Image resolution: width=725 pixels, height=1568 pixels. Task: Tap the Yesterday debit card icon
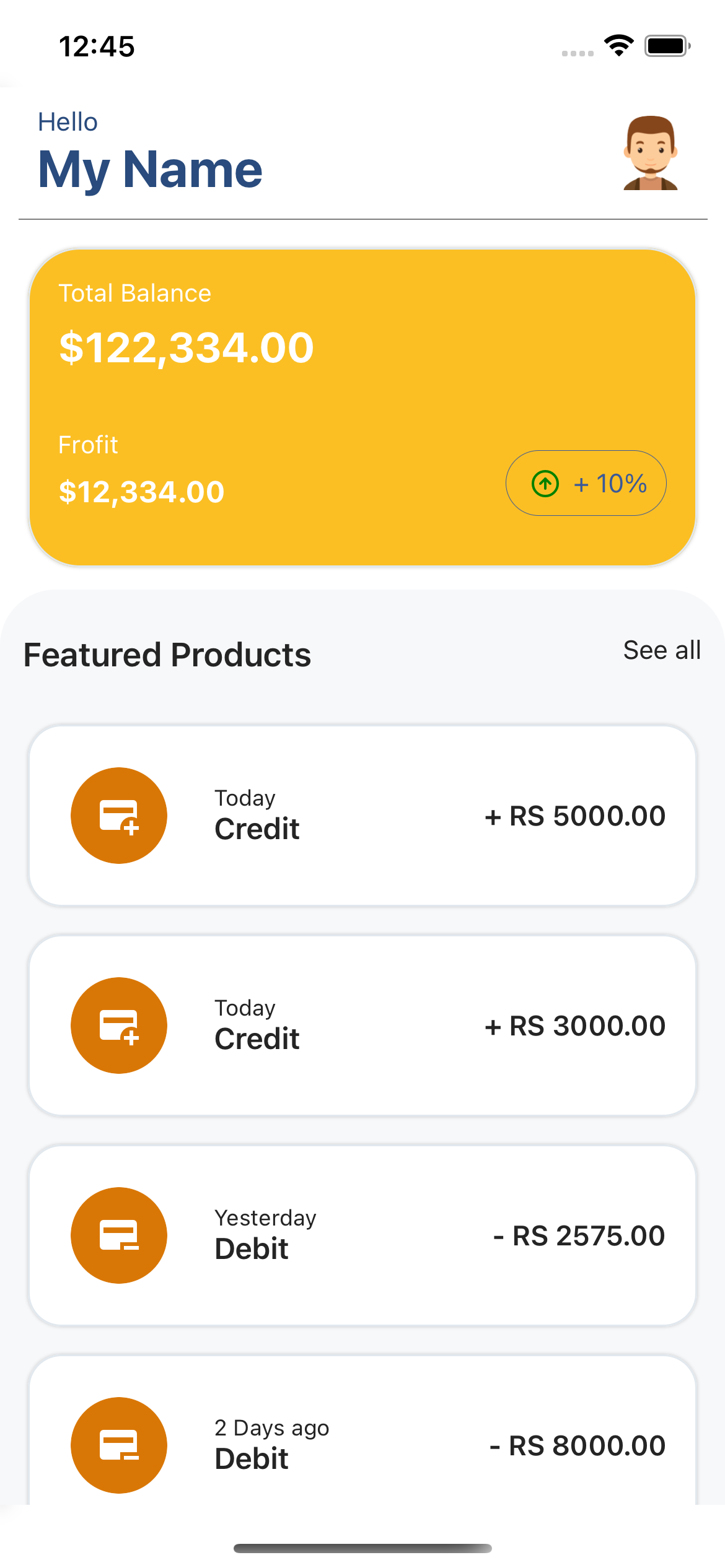119,1235
